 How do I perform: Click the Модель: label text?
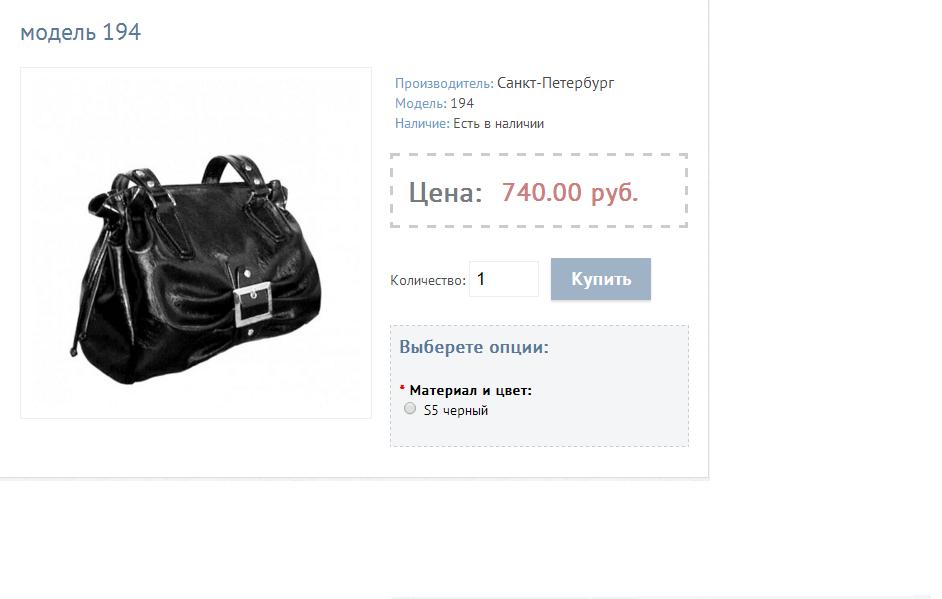click(421, 103)
